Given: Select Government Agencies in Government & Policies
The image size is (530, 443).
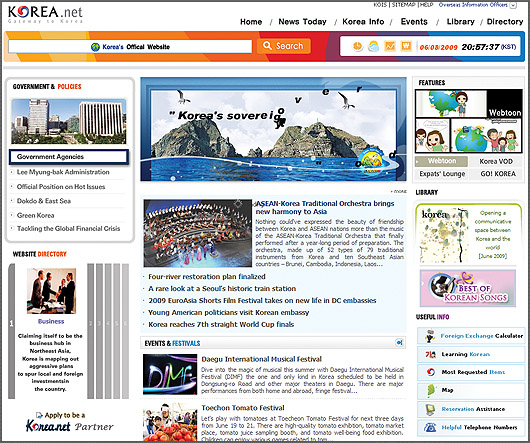Looking at the screenshot, I should pyautogui.click(x=69, y=157).
